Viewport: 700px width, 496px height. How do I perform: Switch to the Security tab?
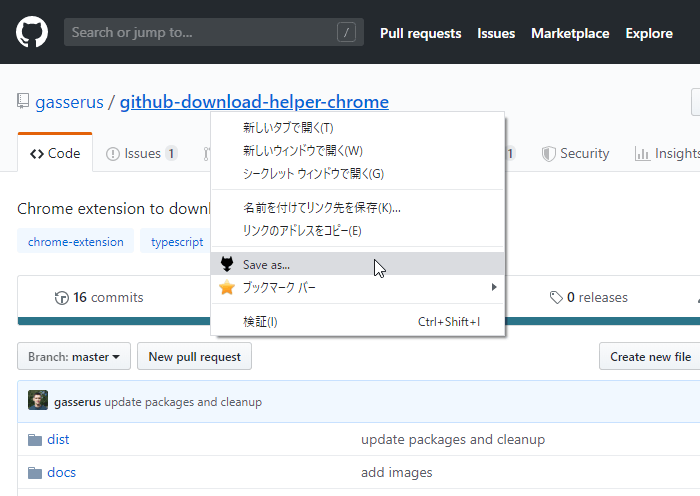(x=575, y=154)
